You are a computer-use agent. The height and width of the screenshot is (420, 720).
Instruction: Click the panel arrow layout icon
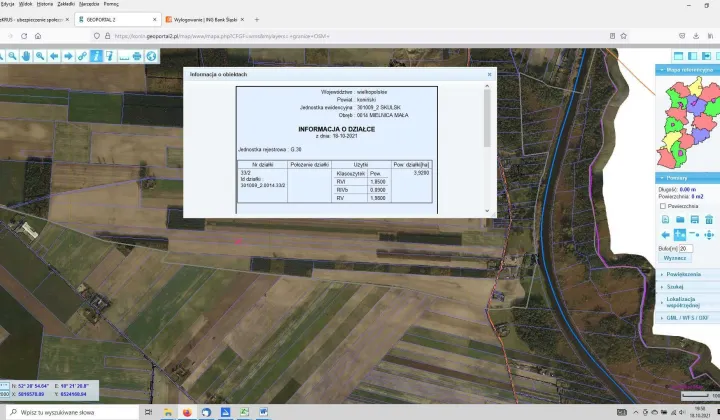tap(706, 56)
